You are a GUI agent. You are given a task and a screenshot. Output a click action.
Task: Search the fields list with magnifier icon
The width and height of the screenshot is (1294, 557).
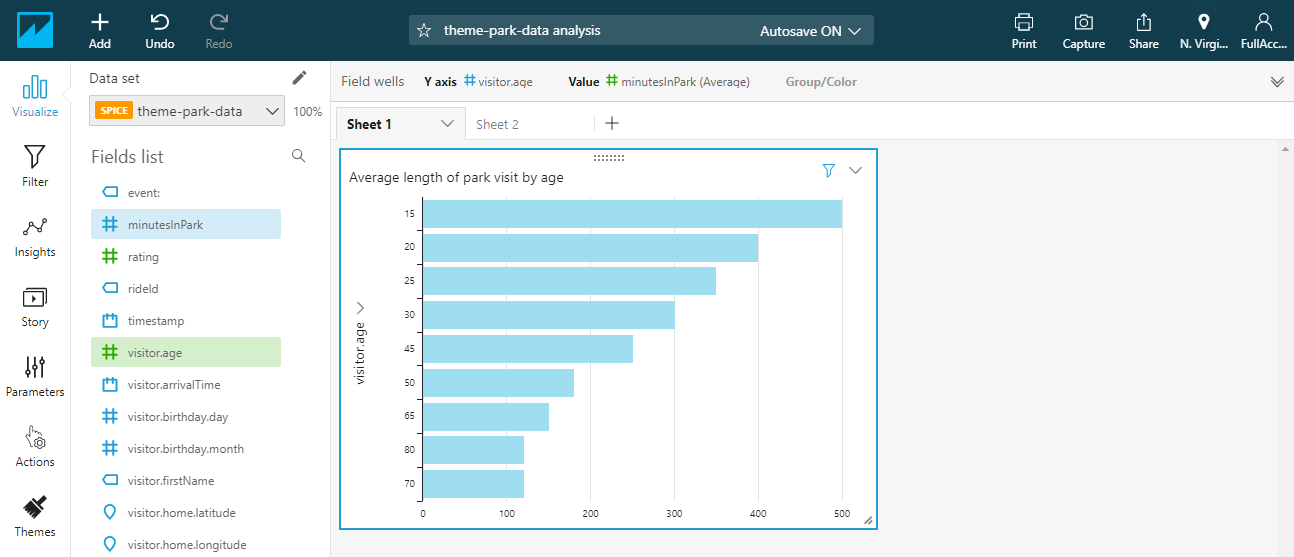(x=298, y=156)
